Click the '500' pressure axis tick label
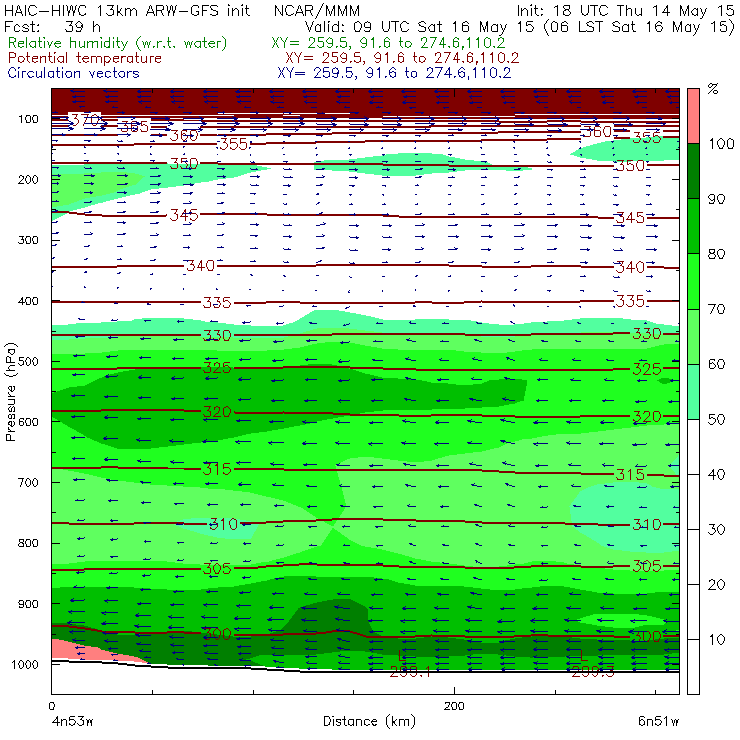 pyautogui.click(x=28, y=362)
